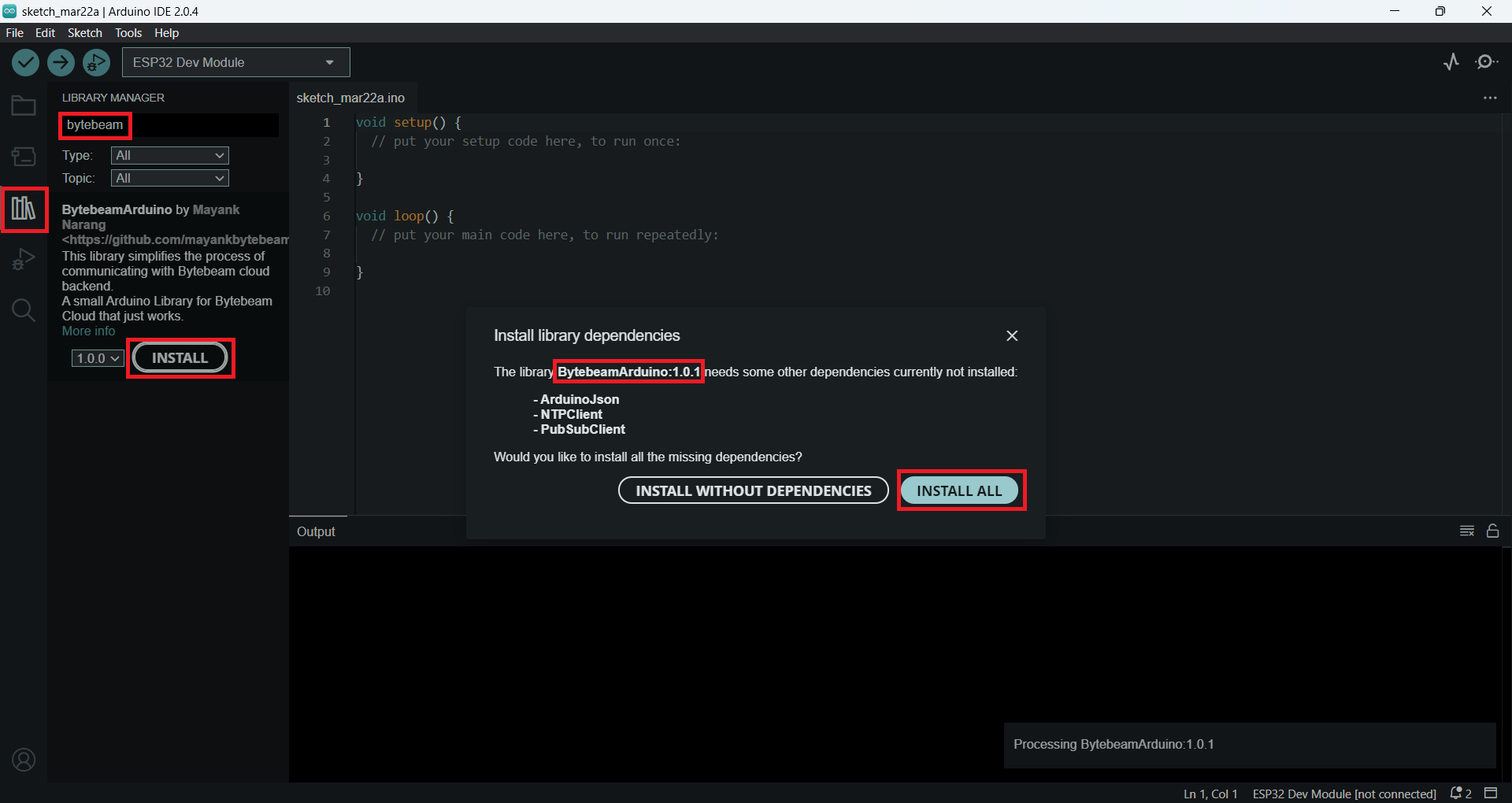This screenshot has height=803, width=1512.
Task: Open the Boards Manager sidebar icon
Action: click(24, 157)
